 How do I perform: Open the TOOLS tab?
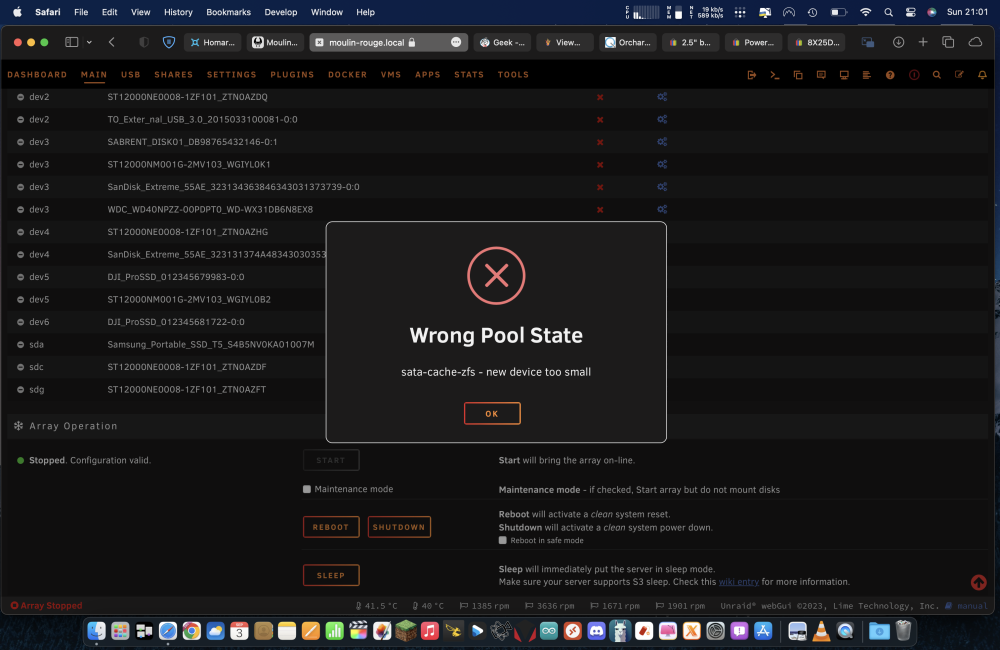pos(513,75)
